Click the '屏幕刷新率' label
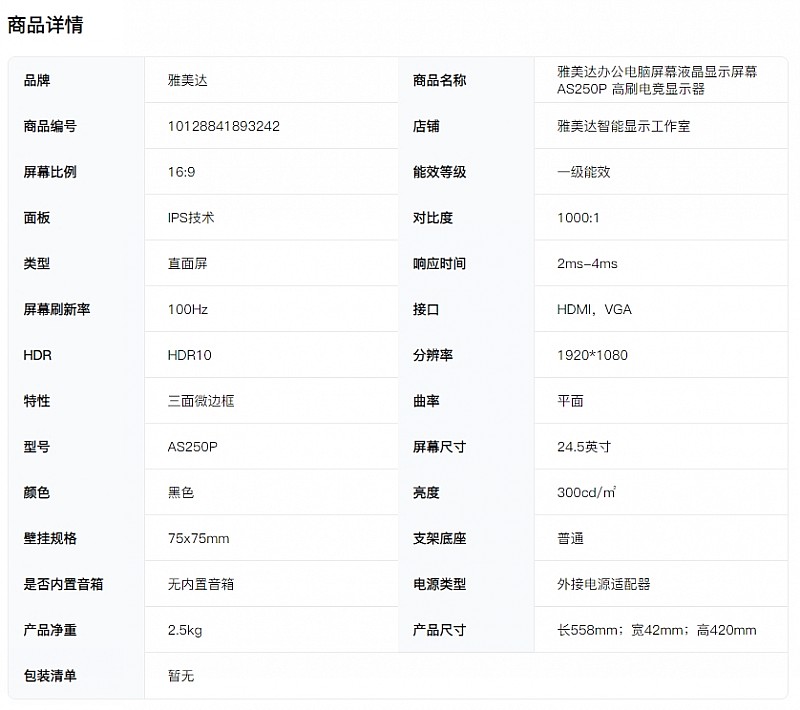The image size is (800, 710). pyautogui.click(x=57, y=309)
